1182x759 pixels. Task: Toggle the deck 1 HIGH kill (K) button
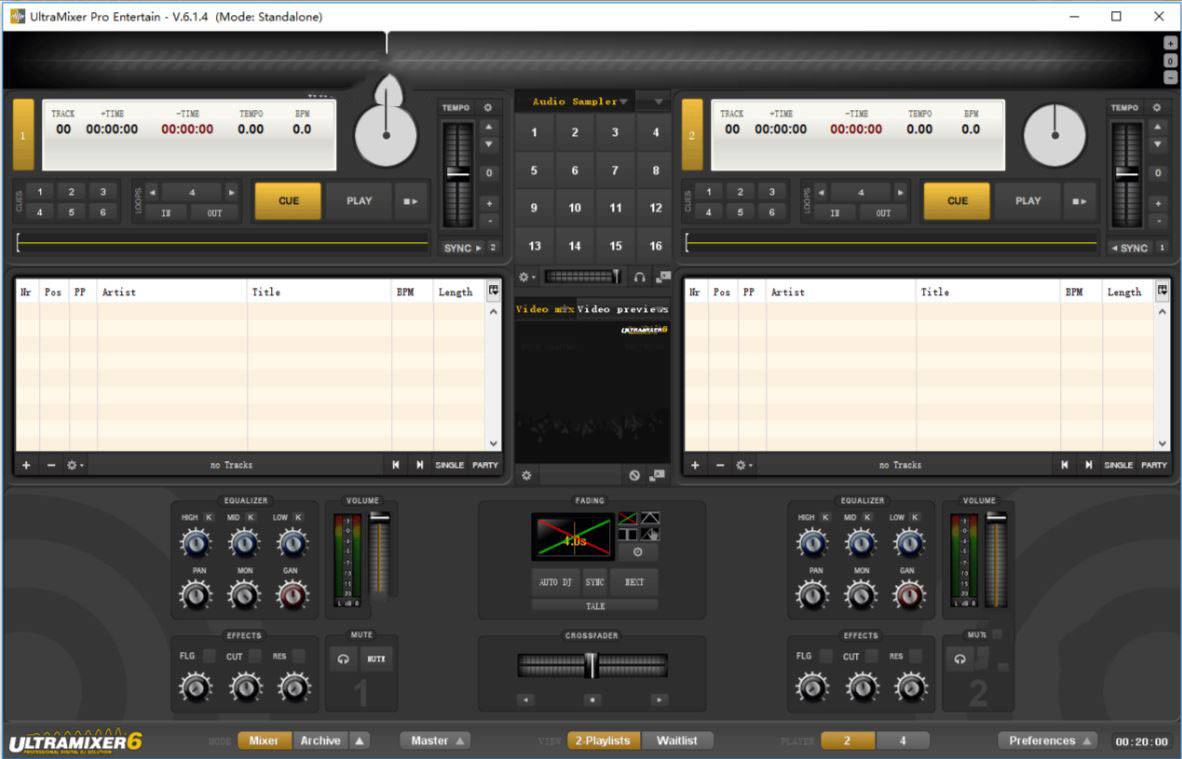point(209,517)
